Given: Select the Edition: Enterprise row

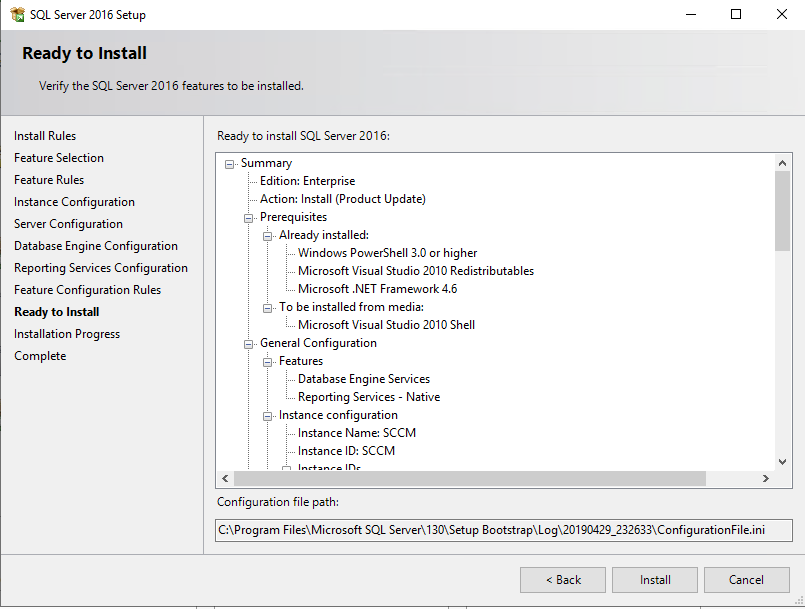Looking at the screenshot, I should pos(308,181).
